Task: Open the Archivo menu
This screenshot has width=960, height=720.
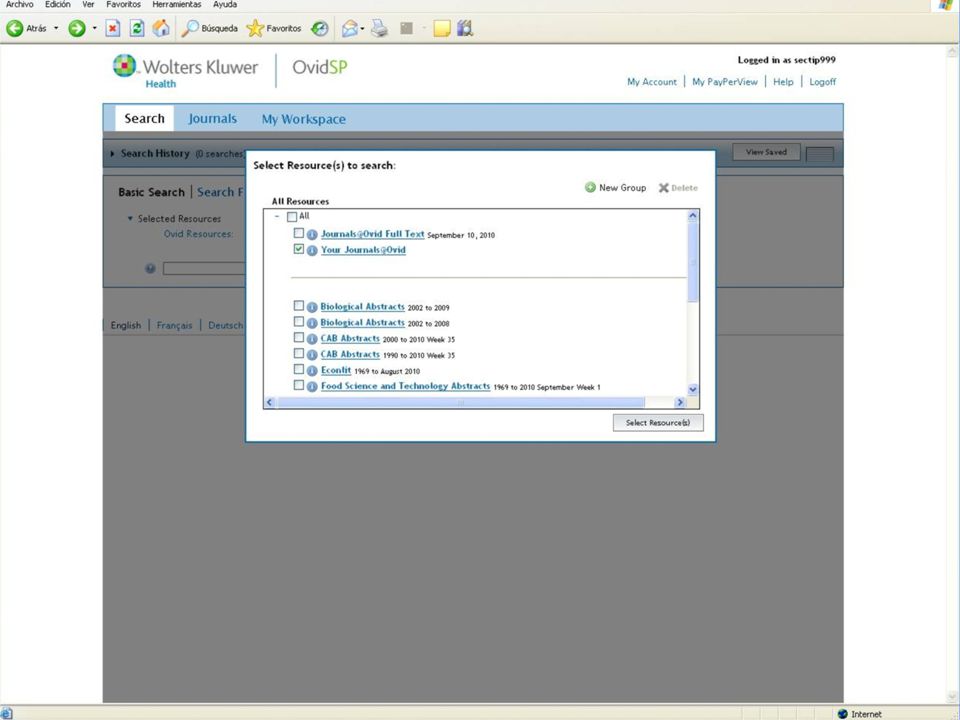Action: 19,4
